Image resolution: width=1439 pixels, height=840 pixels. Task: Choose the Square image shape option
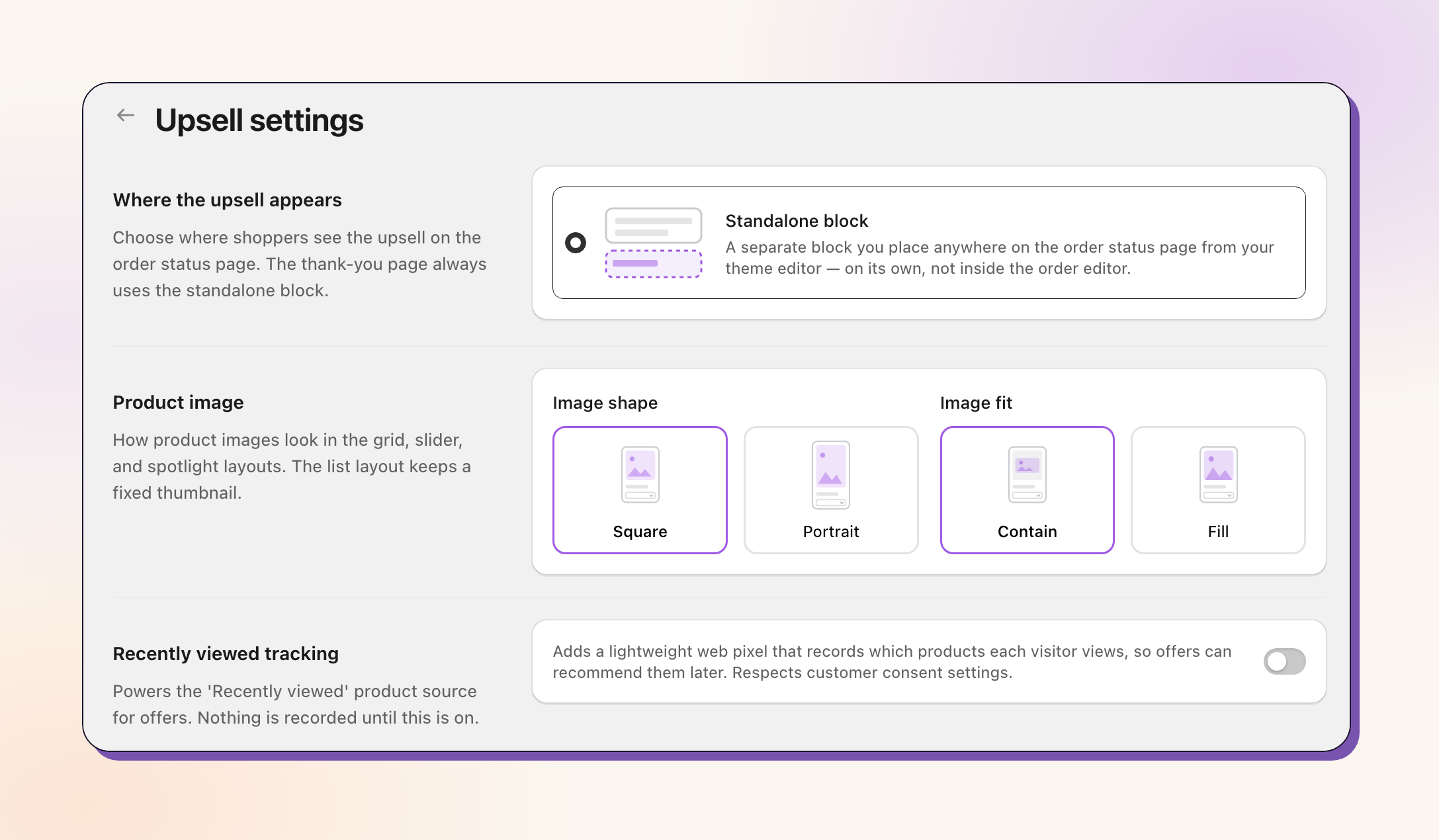[x=640, y=490]
